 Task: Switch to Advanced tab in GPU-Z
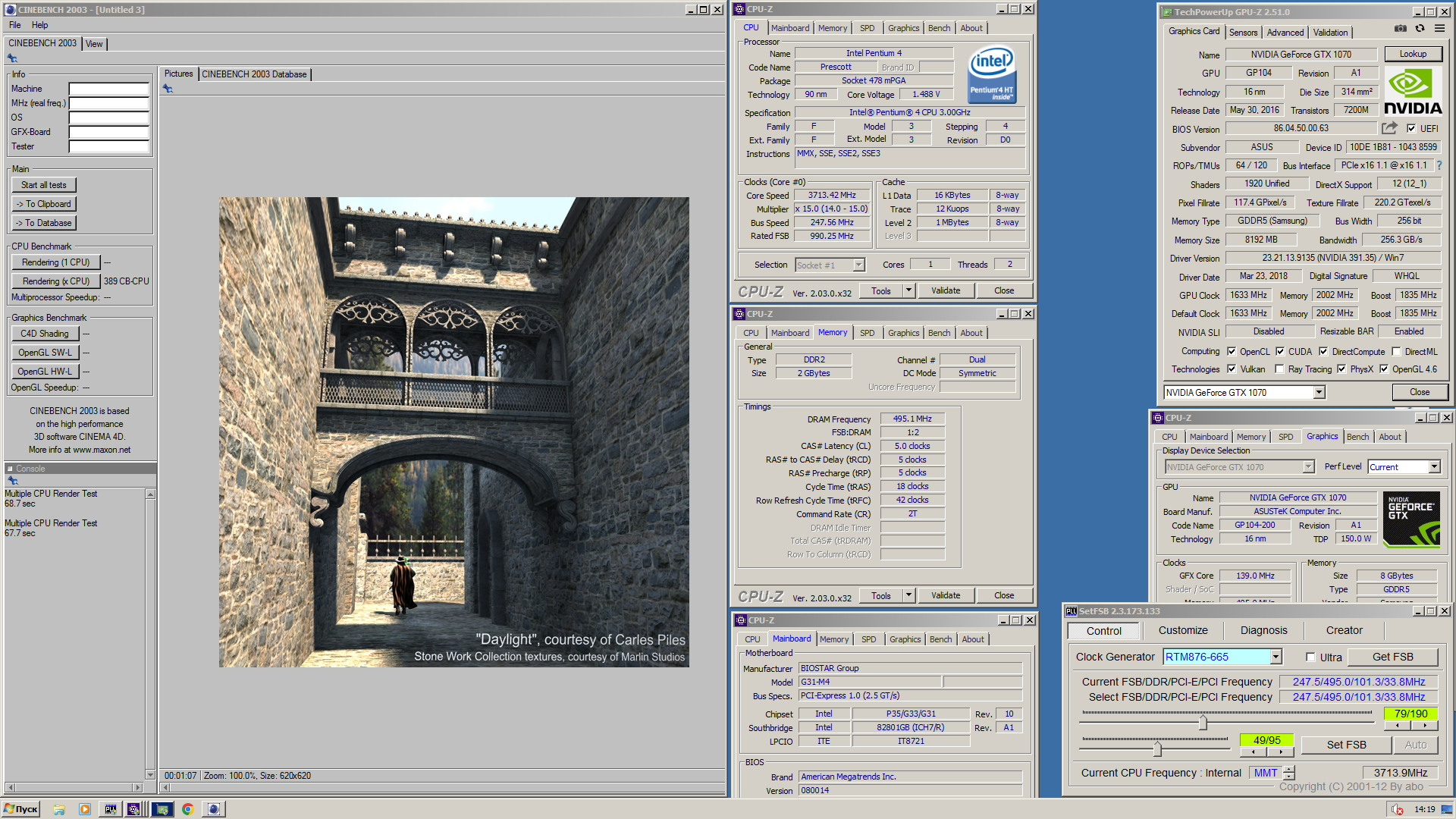pyautogui.click(x=1285, y=32)
